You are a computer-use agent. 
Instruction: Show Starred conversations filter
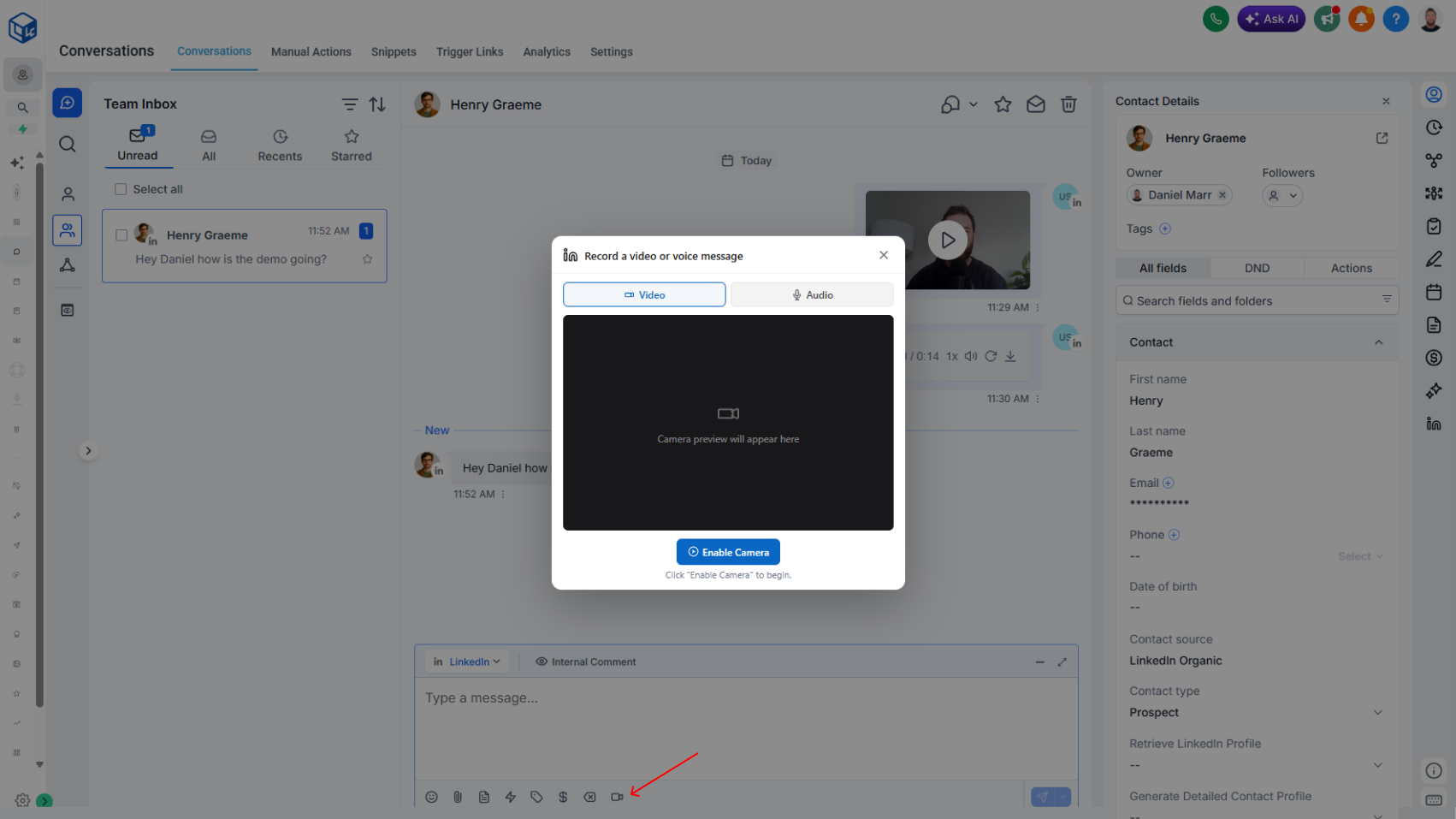coord(352,146)
